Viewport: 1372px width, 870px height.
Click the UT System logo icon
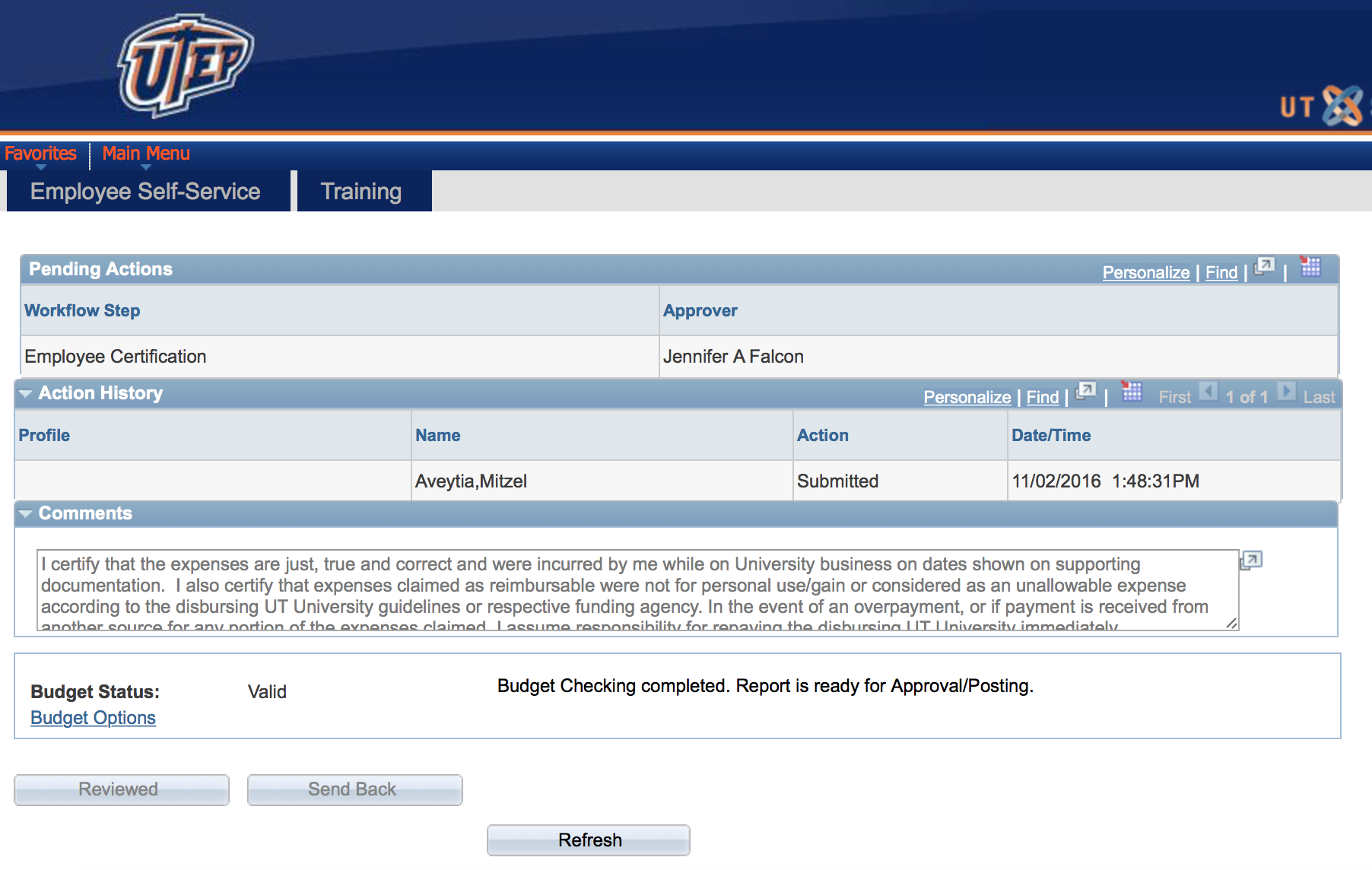1342,106
